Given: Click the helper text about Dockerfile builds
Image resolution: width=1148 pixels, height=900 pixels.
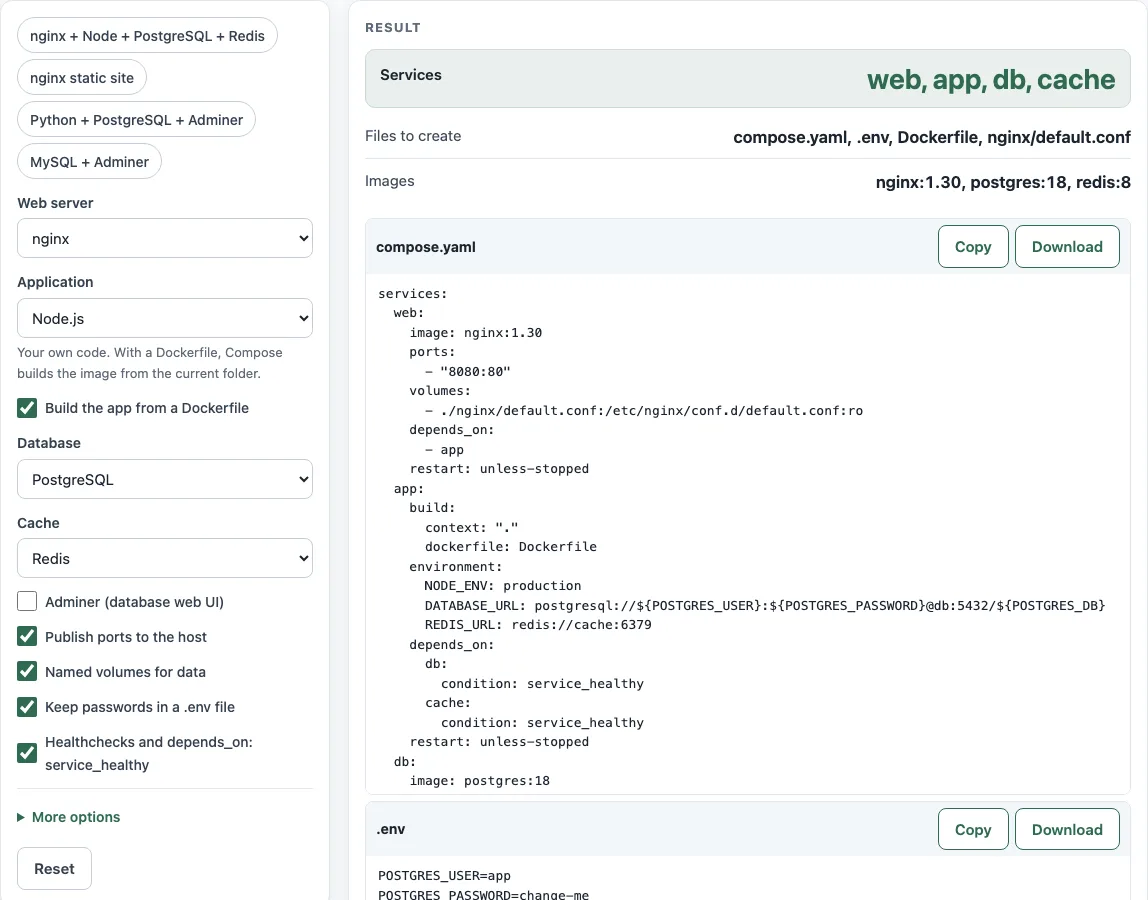Looking at the screenshot, I should point(150,362).
